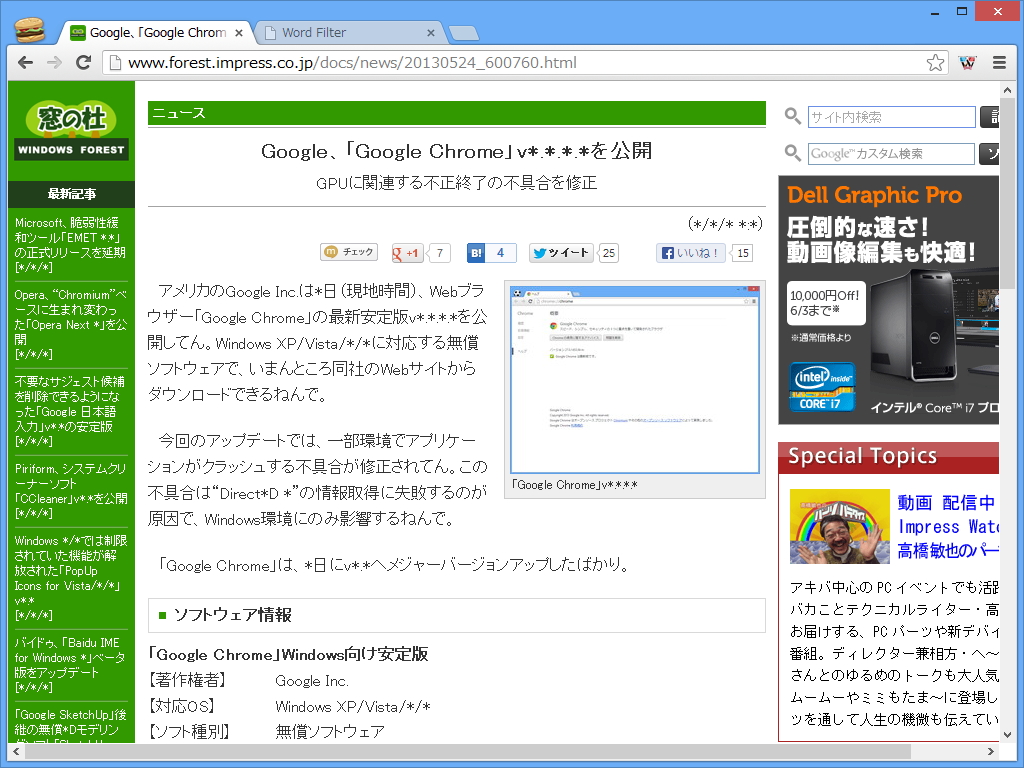Click the Hatena bookmark count 4
The height and width of the screenshot is (768, 1024).
point(501,253)
